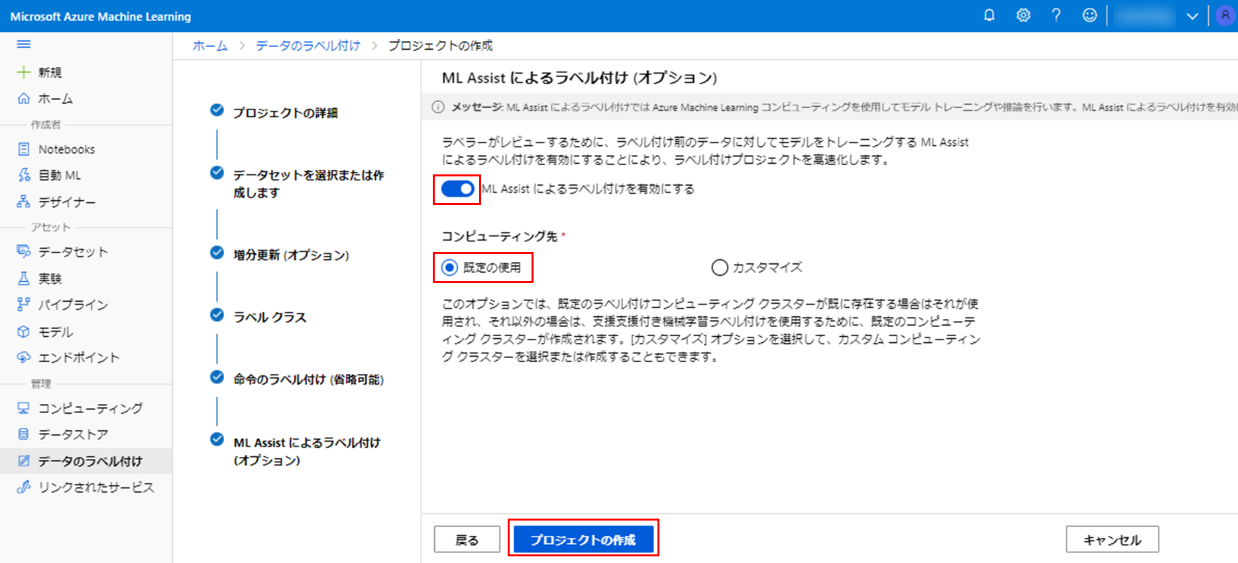Image resolution: width=1238 pixels, height=563 pixels.
Task: Click checkmark icon for 増分更新 step
Action: point(217,253)
